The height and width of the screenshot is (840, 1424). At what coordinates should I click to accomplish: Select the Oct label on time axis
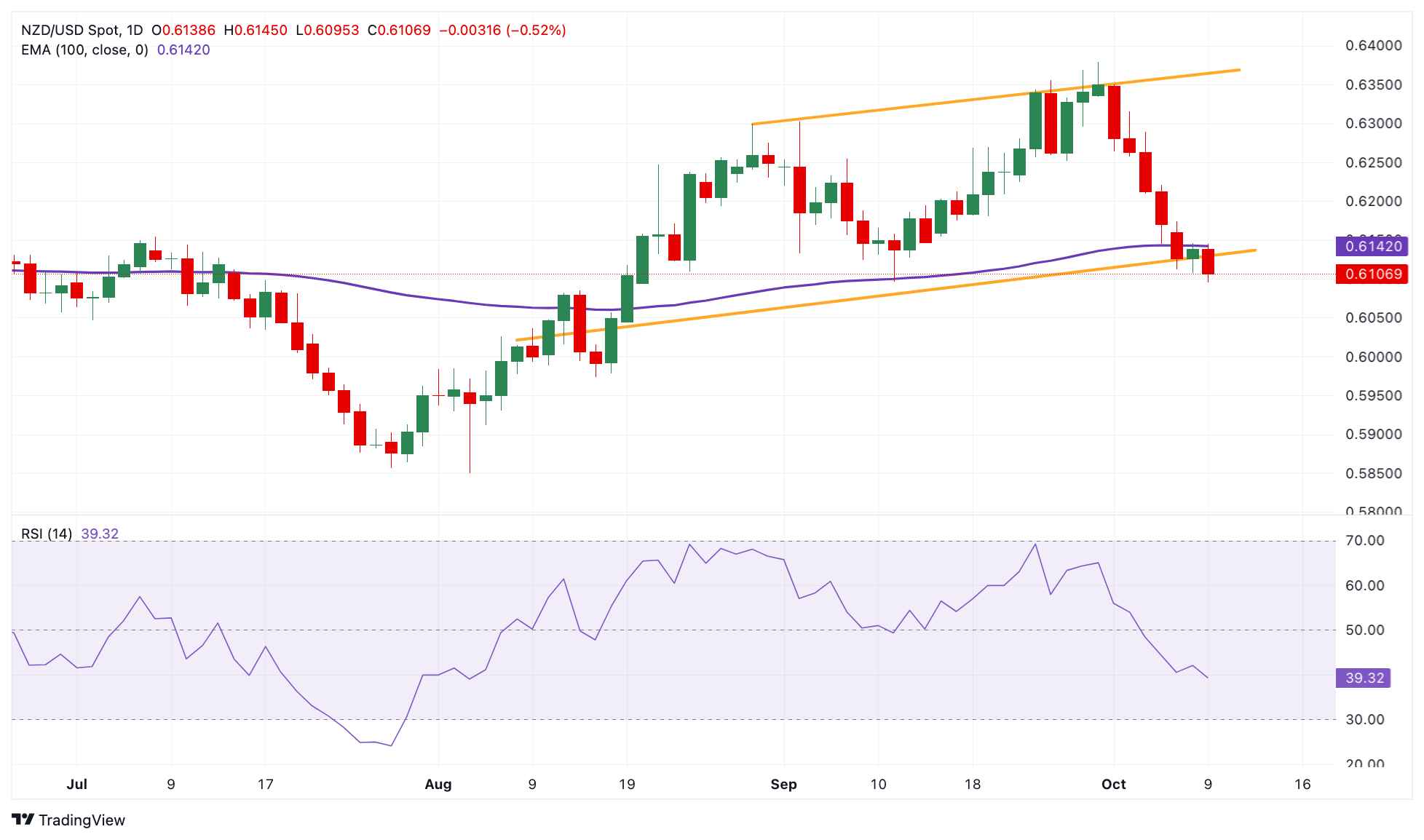pos(1114,784)
